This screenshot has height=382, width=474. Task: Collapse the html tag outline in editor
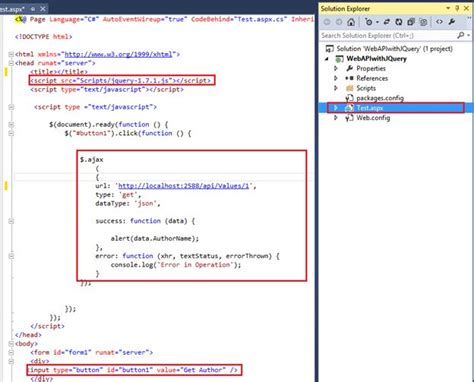click(x=11, y=54)
